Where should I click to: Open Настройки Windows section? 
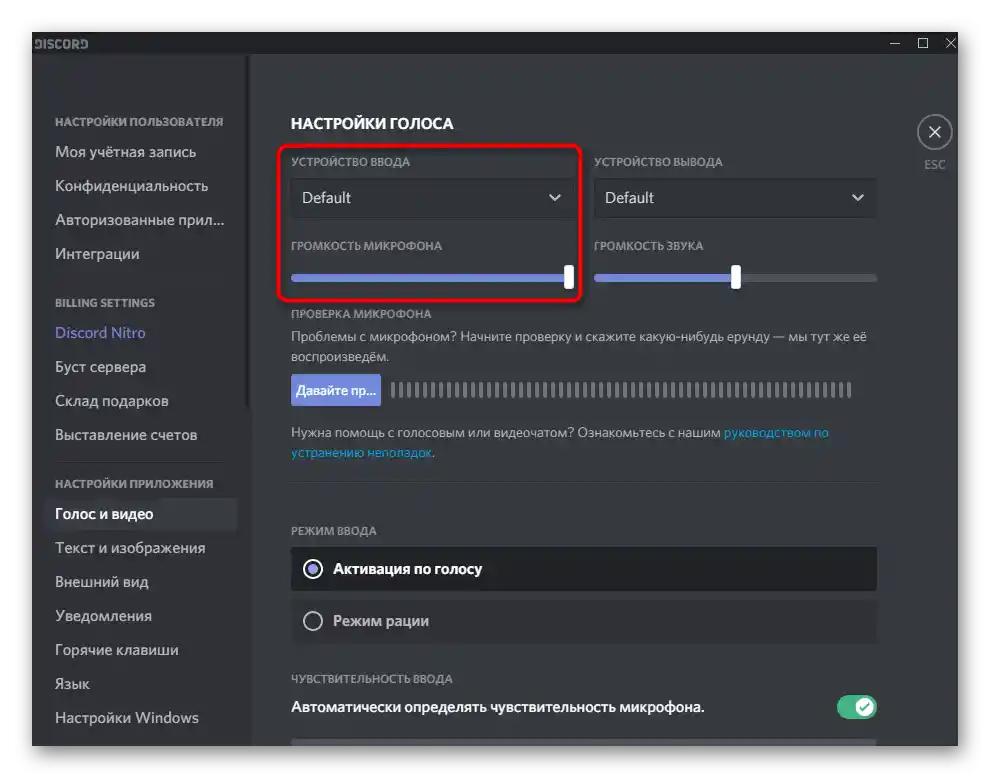(127, 719)
